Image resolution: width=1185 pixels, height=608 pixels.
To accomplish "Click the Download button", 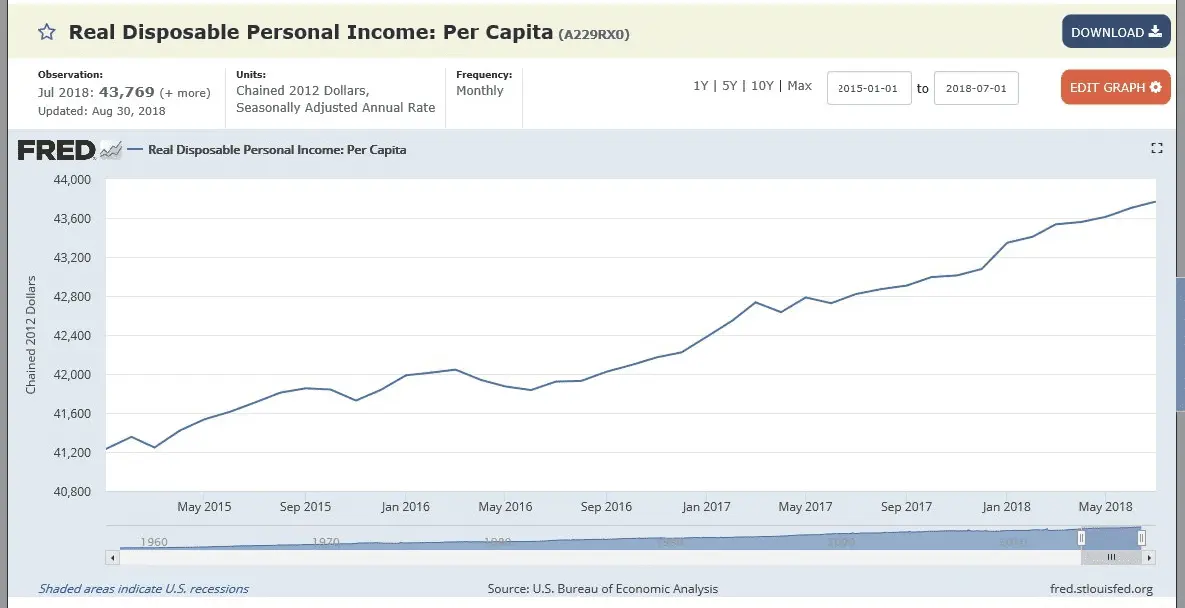I will pyautogui.click(x=1116, y=32).
